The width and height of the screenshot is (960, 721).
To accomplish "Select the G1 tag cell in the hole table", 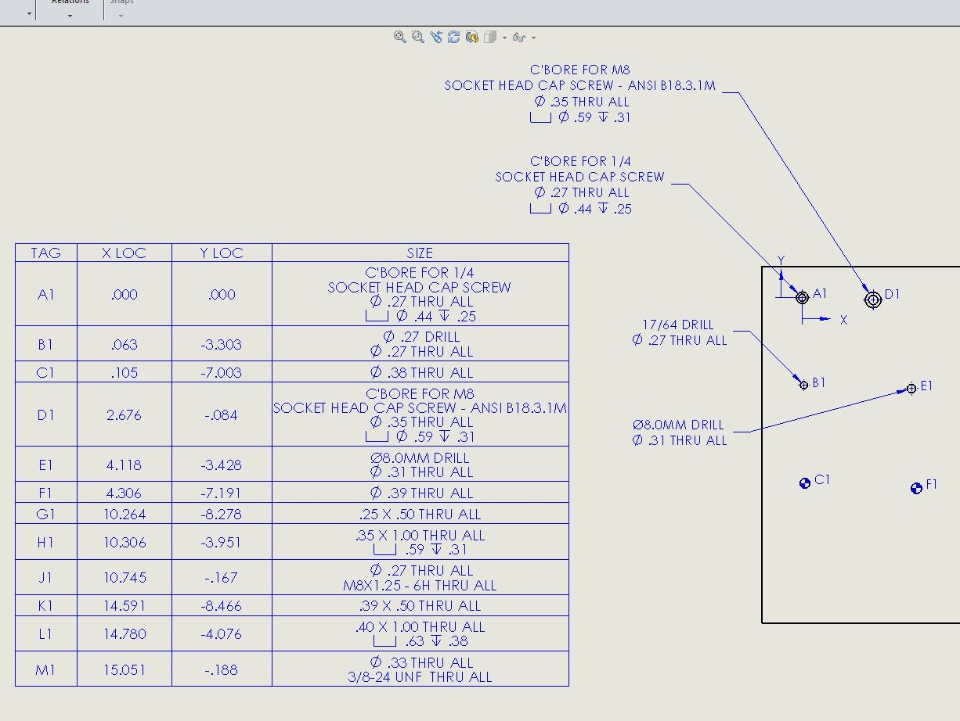I will pos(46,514).
